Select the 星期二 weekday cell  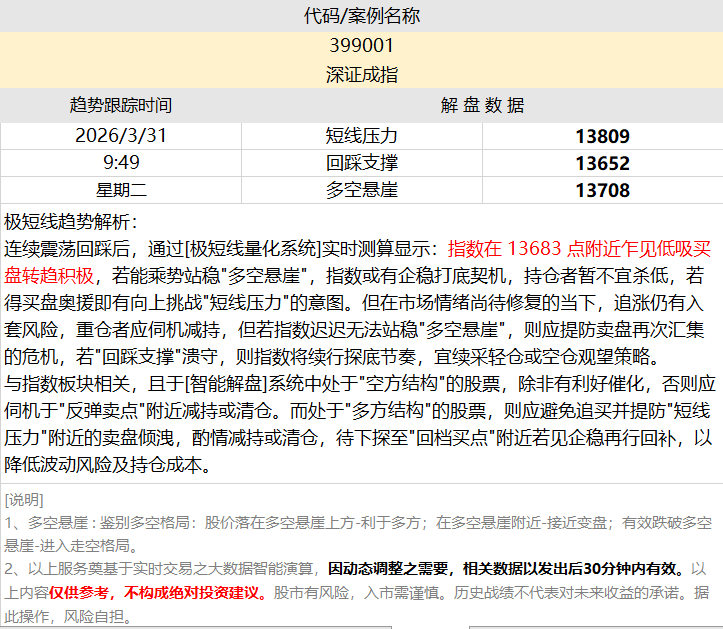click(x=120, y=190)
